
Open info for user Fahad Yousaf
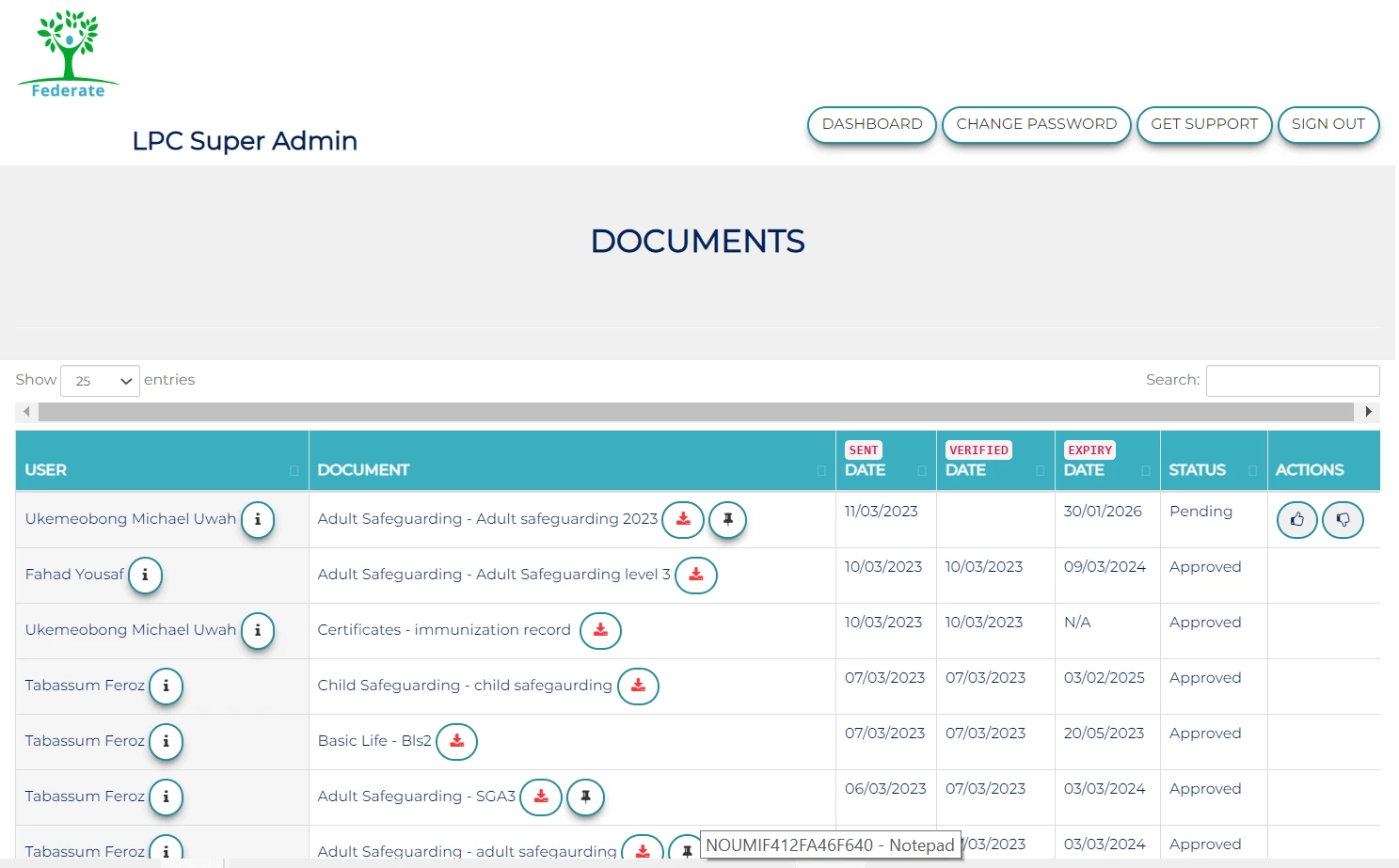pyautogui.click(x=145, y=576)
